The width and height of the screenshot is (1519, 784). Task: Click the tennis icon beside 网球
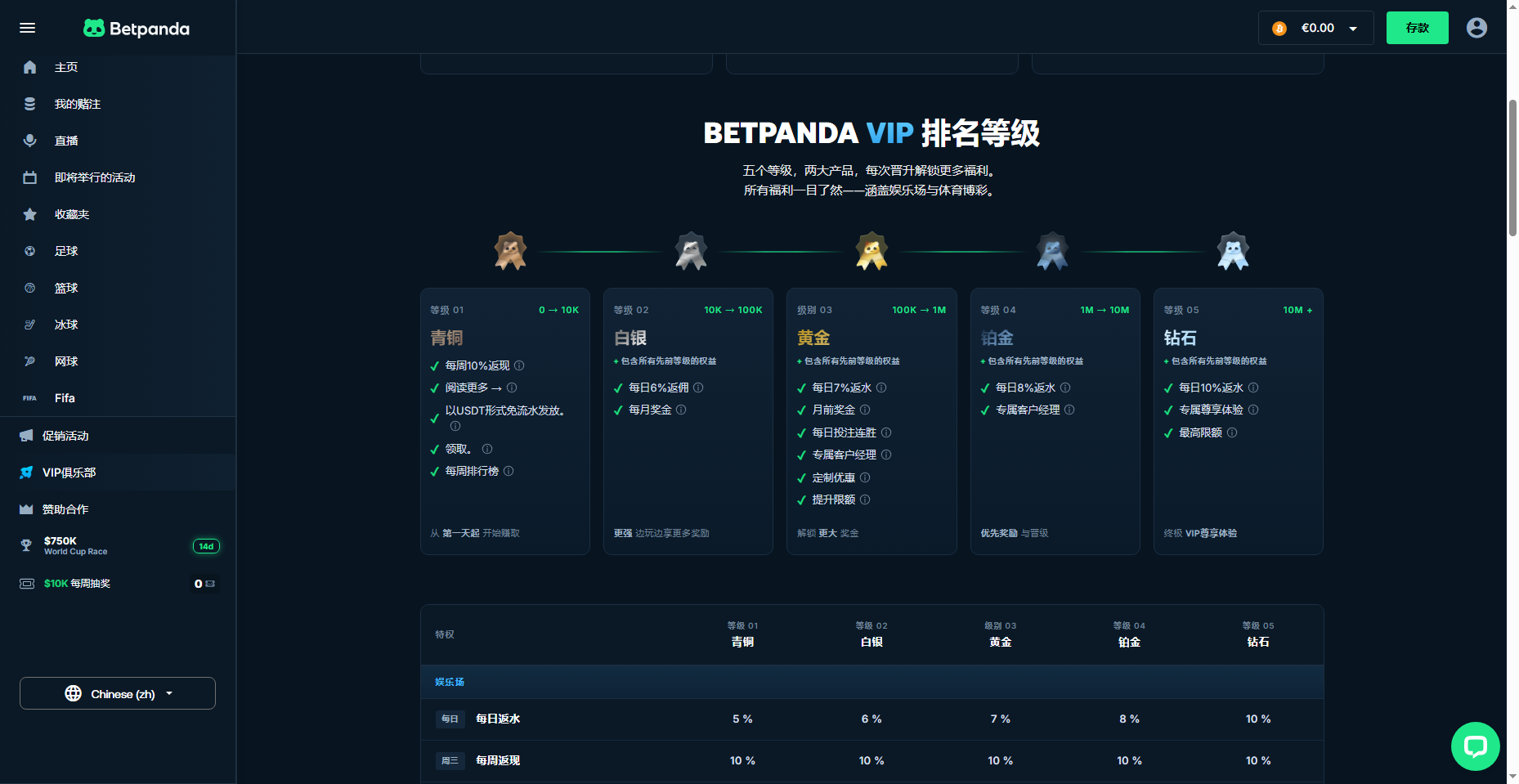(x=30, y=361)
